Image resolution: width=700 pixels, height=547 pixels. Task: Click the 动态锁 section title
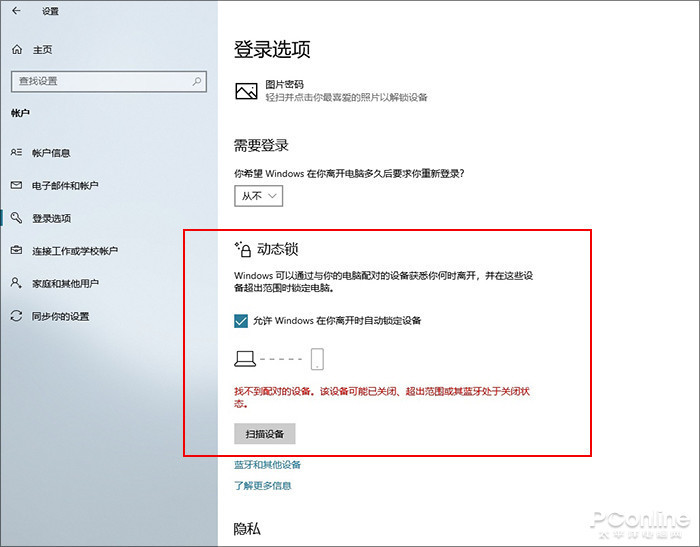(278, 249)
